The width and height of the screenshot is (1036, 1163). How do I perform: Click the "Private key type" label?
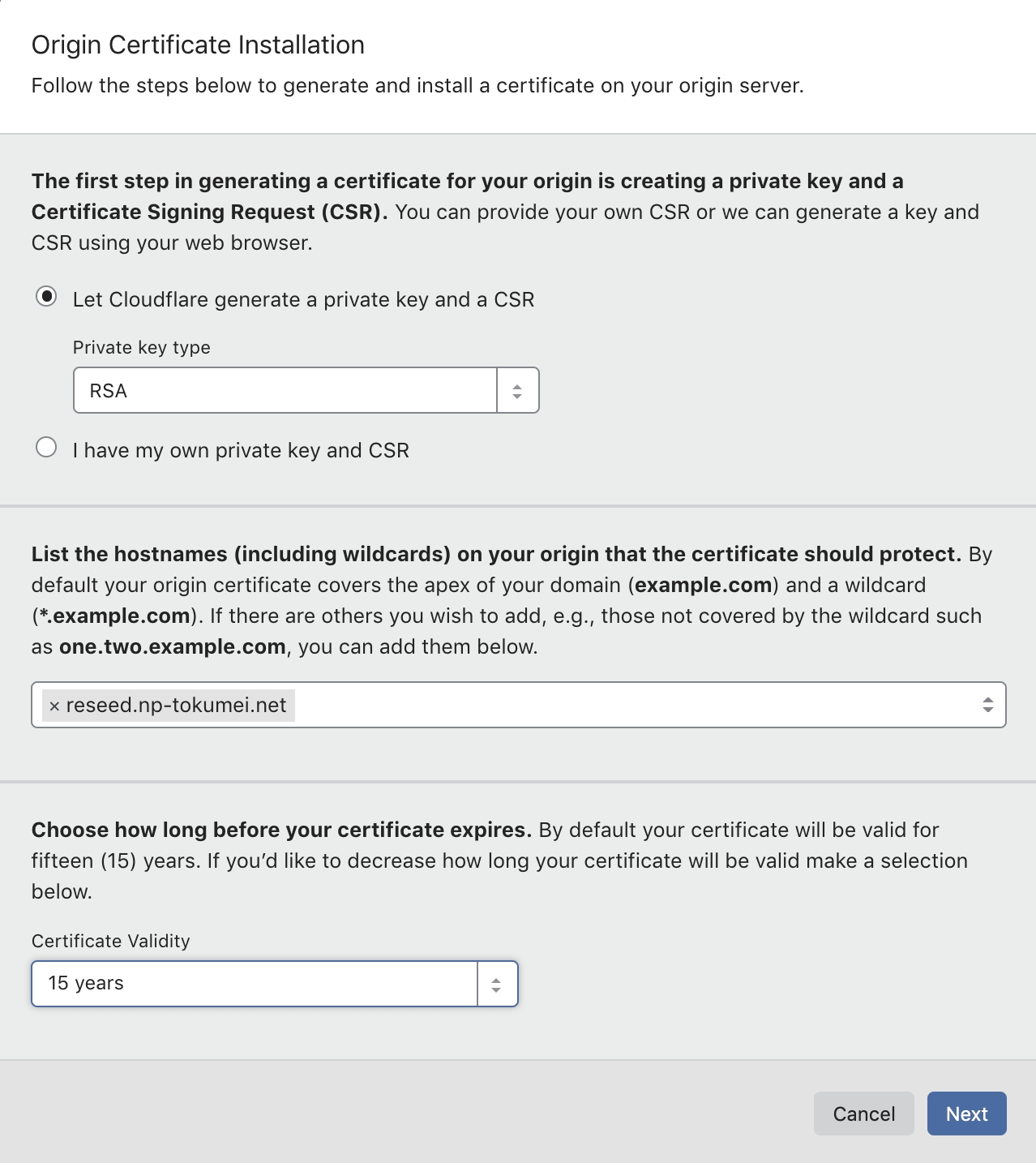[x=142, y=347]
